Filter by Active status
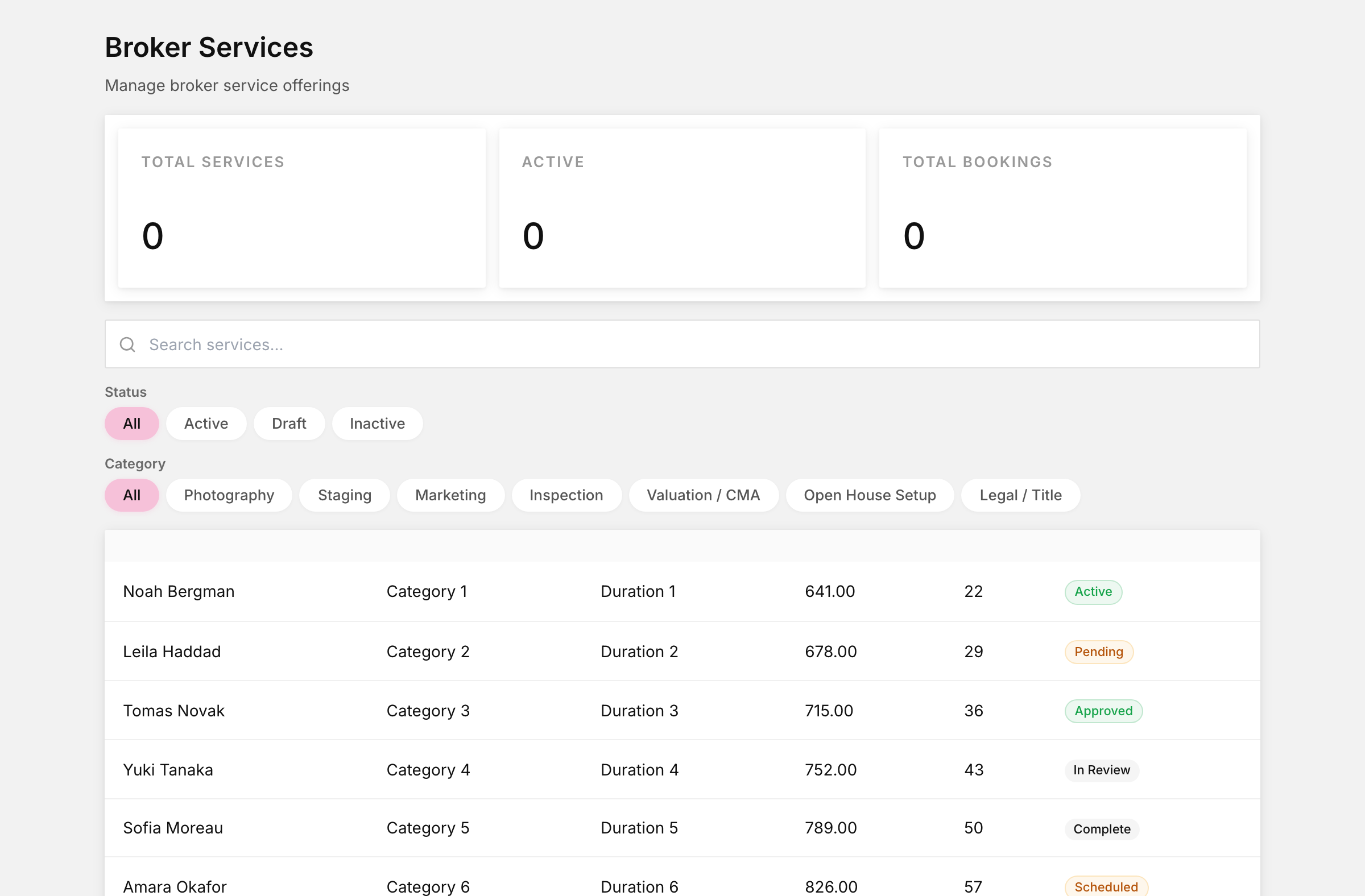Viewport: 1365px width, 896px height. tap(206, 424)
